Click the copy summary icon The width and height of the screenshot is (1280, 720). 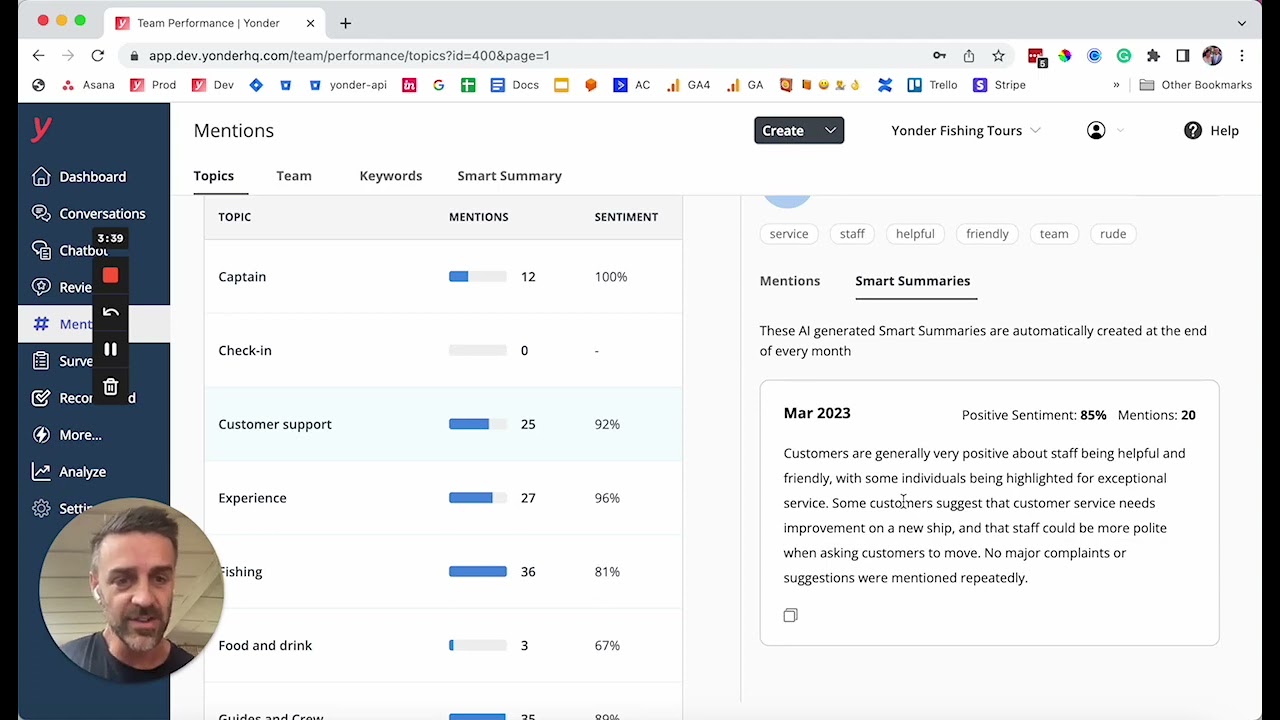pos(790,615)
